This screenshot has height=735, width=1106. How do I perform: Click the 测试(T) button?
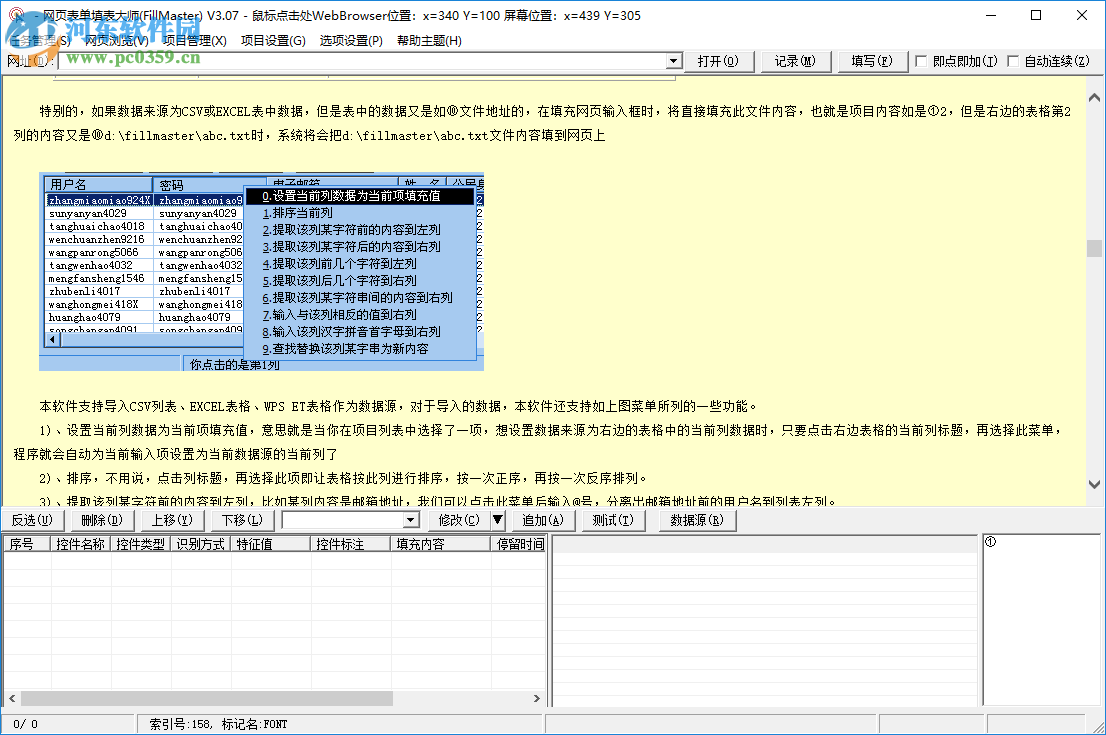point(617,519)
